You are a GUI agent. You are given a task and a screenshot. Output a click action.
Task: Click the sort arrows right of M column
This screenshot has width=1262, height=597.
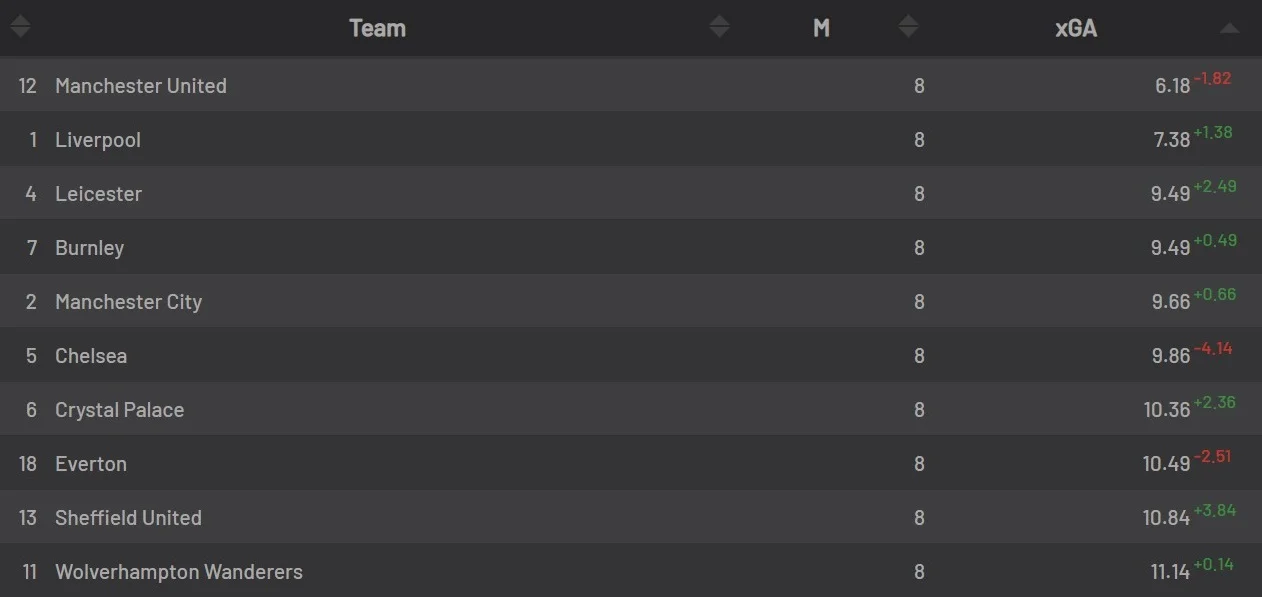point(908,28)
